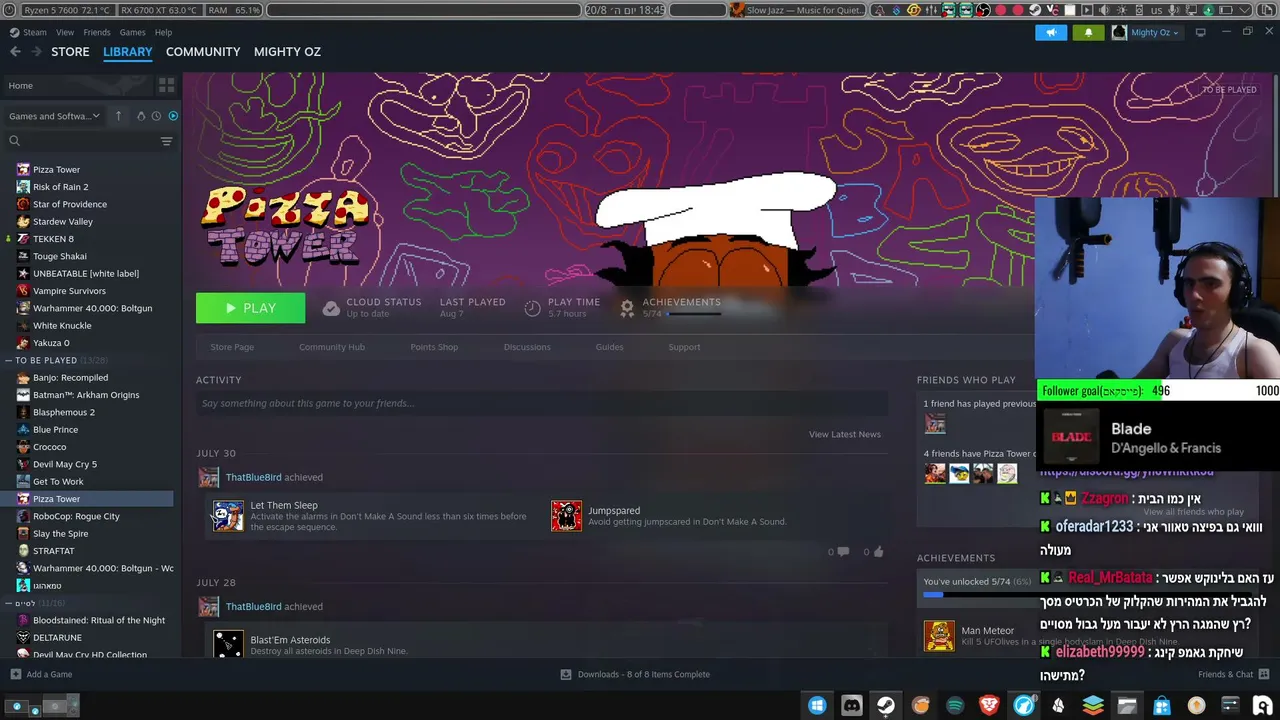Toggle the Linux penguin filter icon
The image size is (1280, 720).
click(x=141, y=116)
